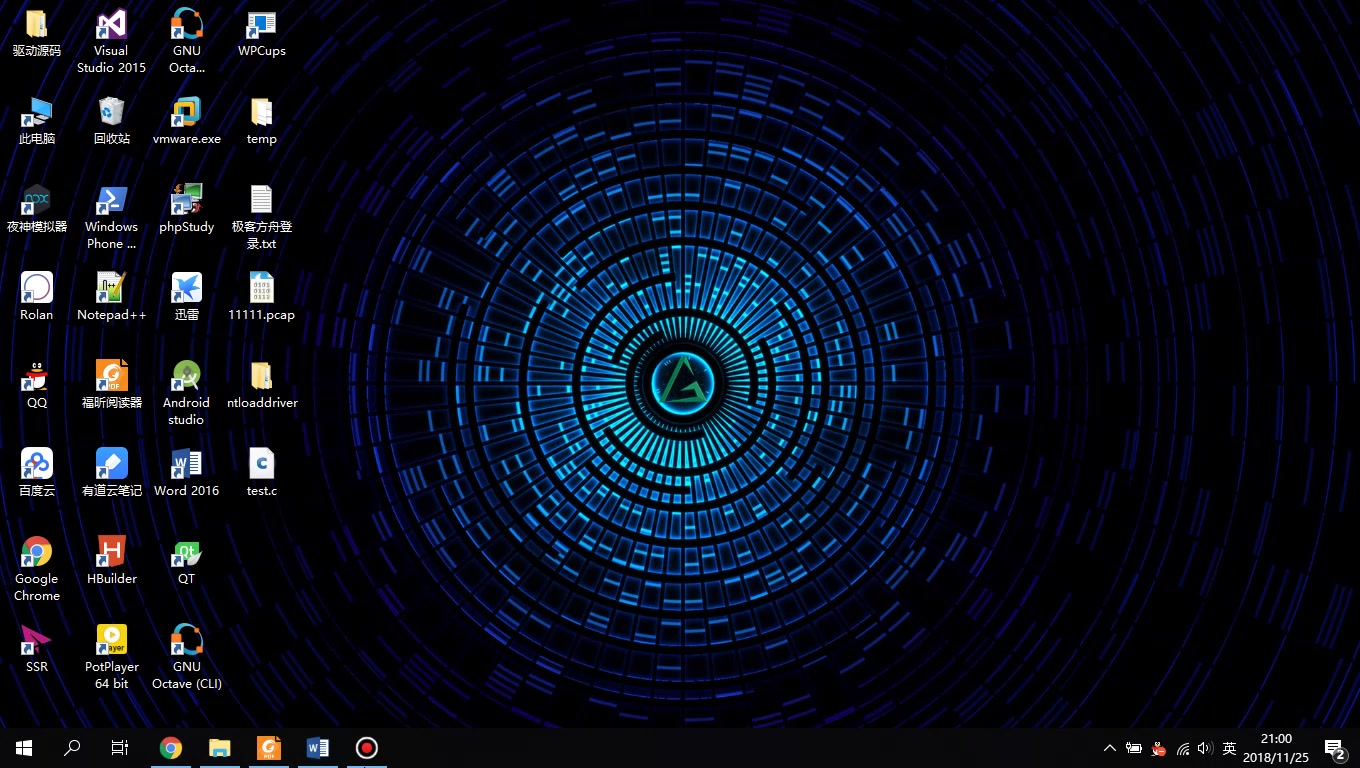Select the WPCups desktop icon

(x=261, y=25)
